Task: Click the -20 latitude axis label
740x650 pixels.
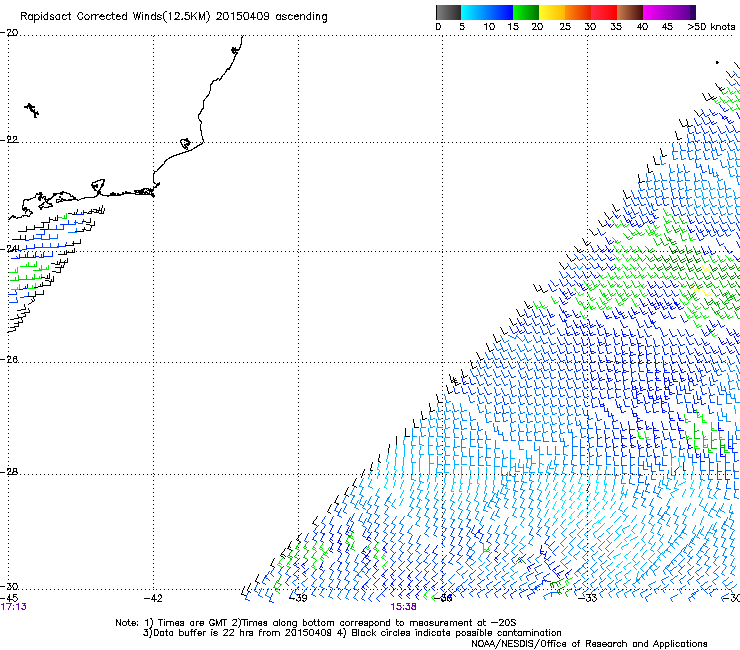Action: 9,33
